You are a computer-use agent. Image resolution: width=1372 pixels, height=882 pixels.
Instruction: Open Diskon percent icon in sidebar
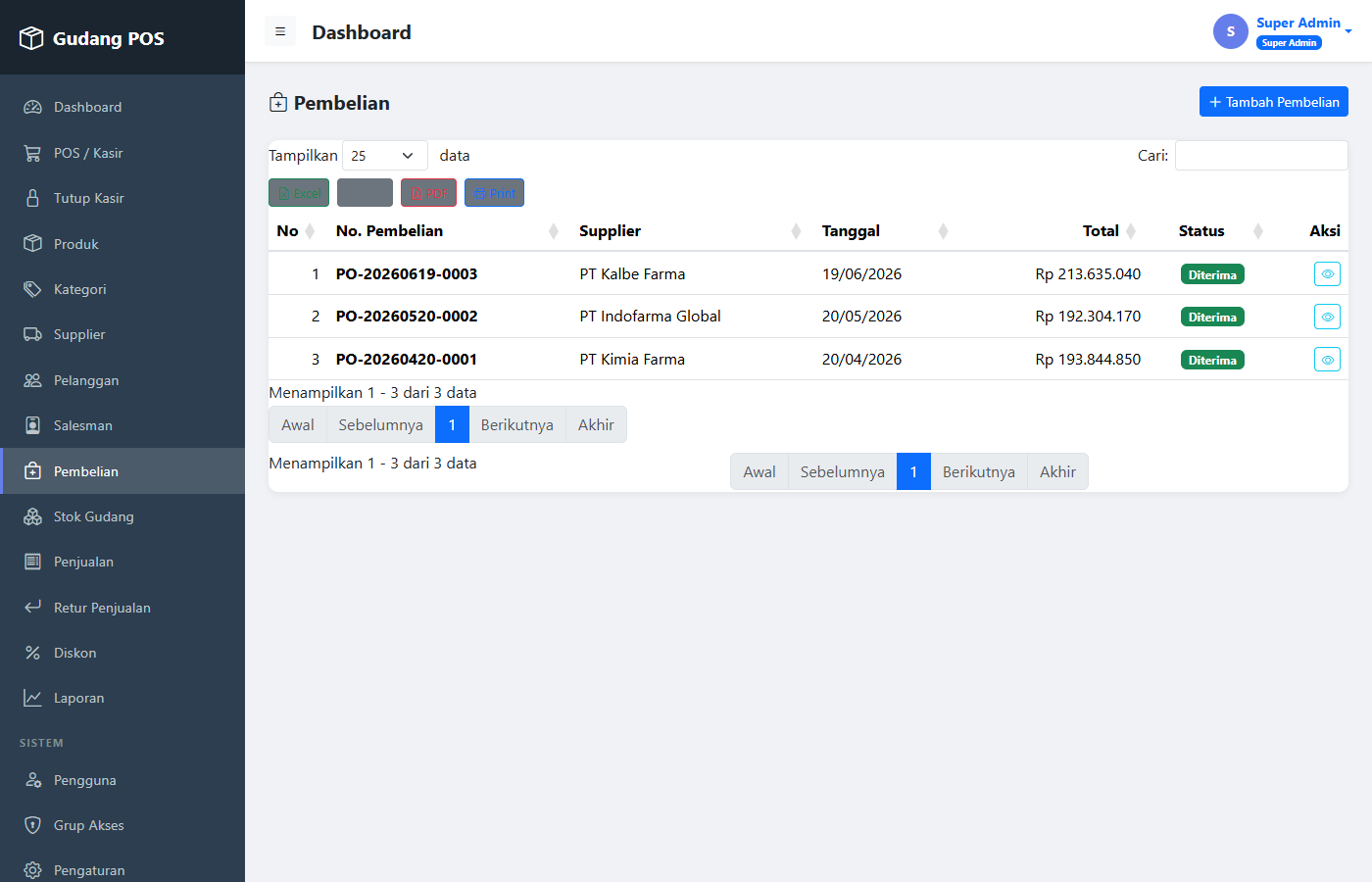pyautogui.click(x=32, y=653)
